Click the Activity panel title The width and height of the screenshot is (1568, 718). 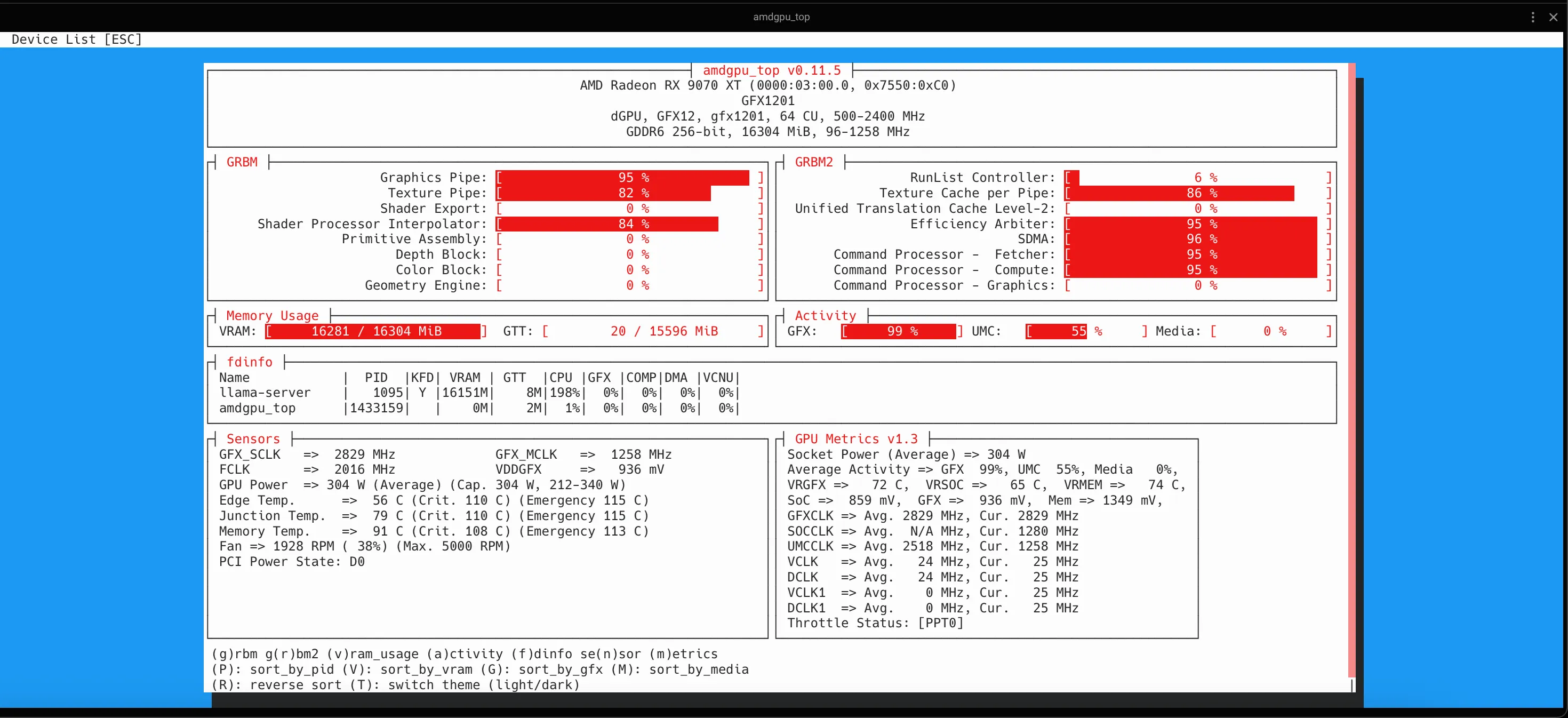coord(826,315)
